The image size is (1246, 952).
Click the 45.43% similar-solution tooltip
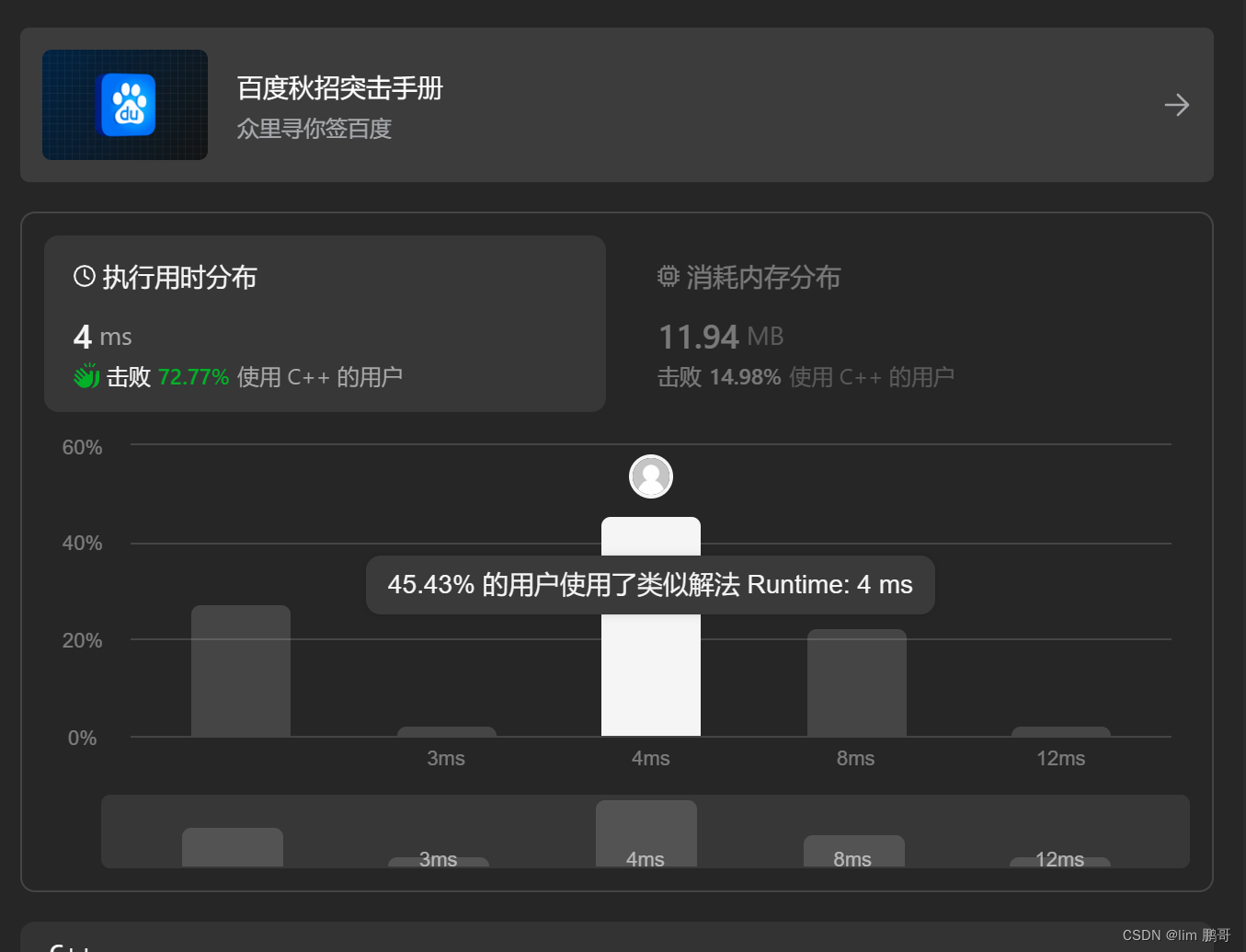650,585
